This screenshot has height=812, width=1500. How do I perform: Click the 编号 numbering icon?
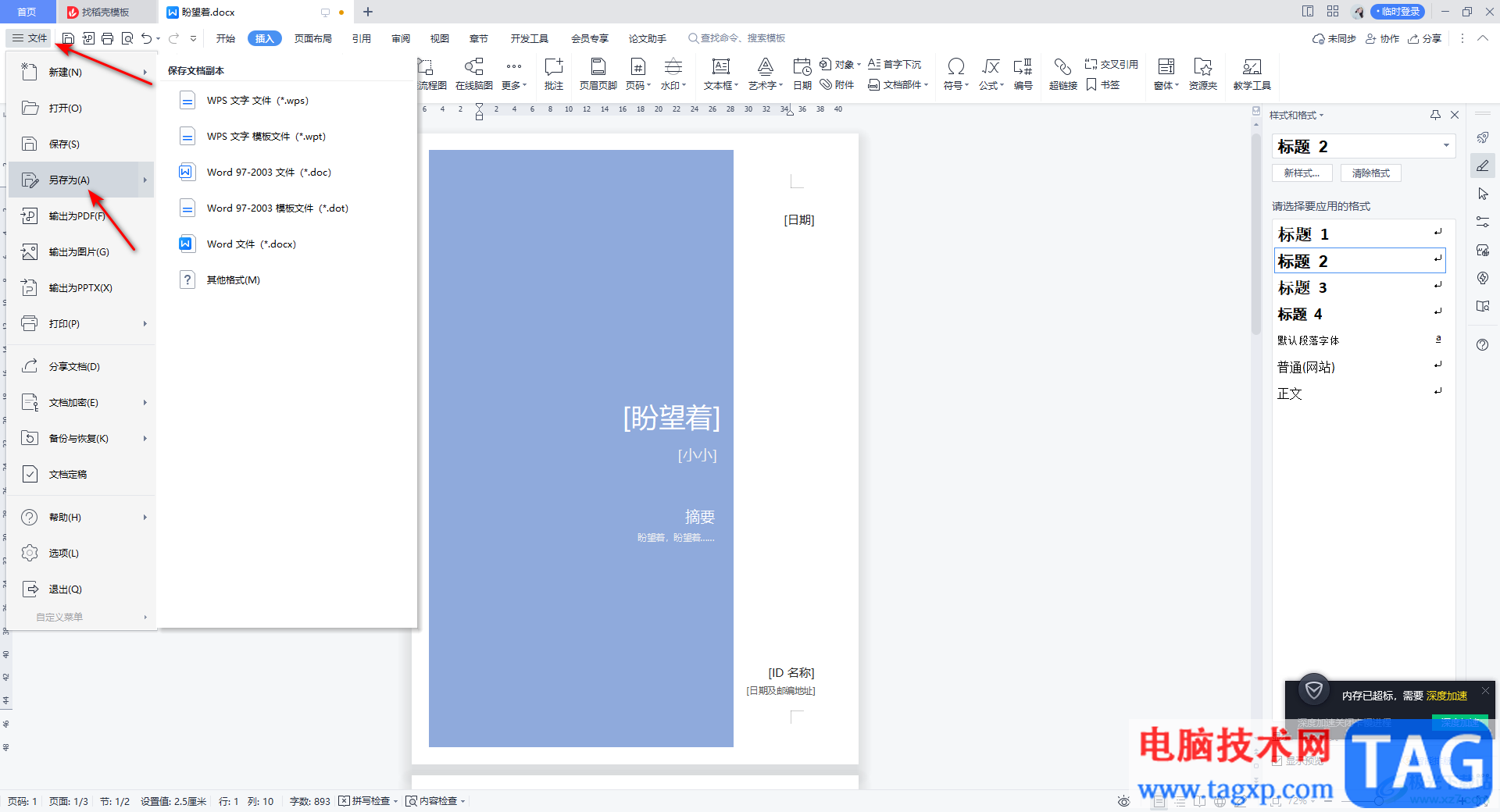pos(1023,75)
